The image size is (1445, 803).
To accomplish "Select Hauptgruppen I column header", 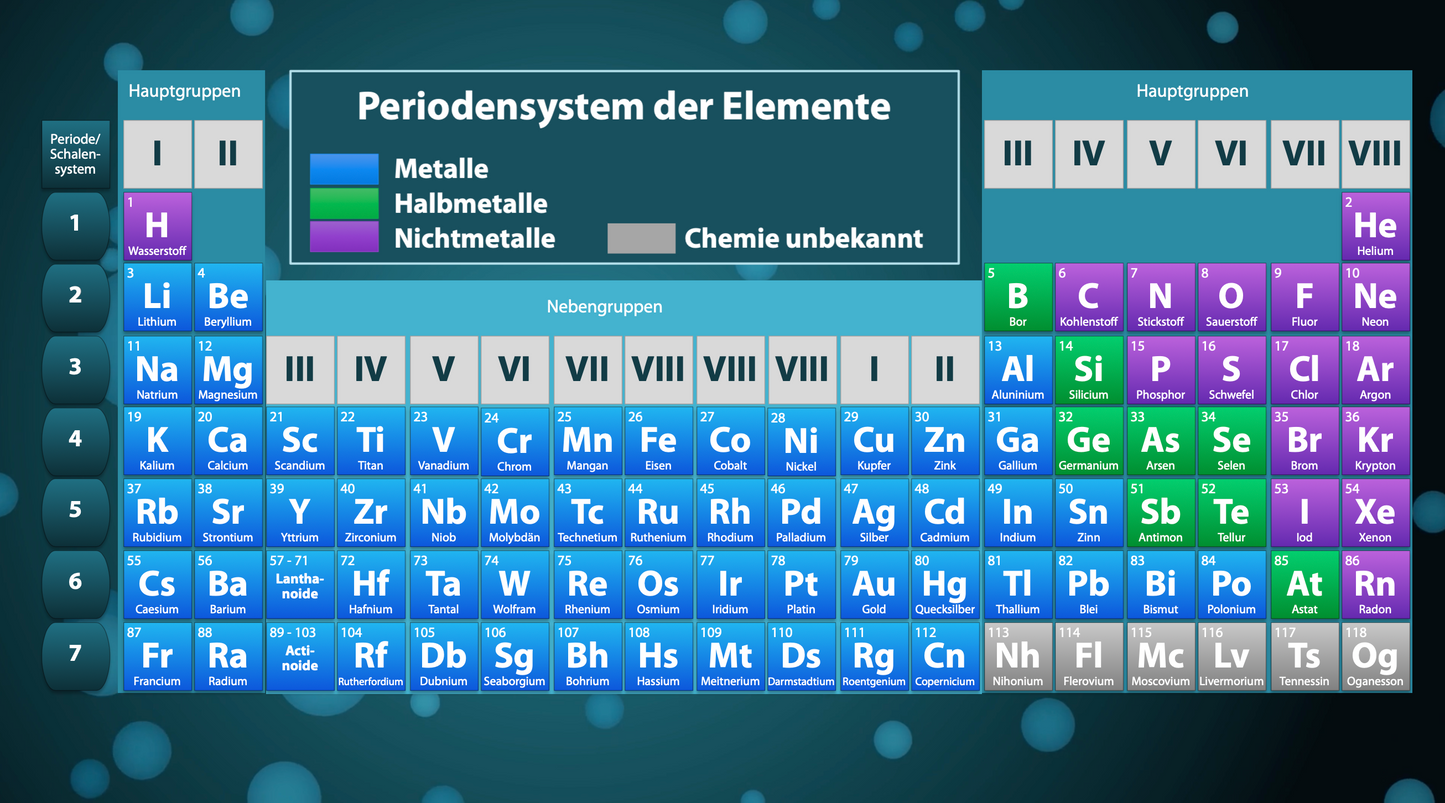I will [x=157, y=154].
